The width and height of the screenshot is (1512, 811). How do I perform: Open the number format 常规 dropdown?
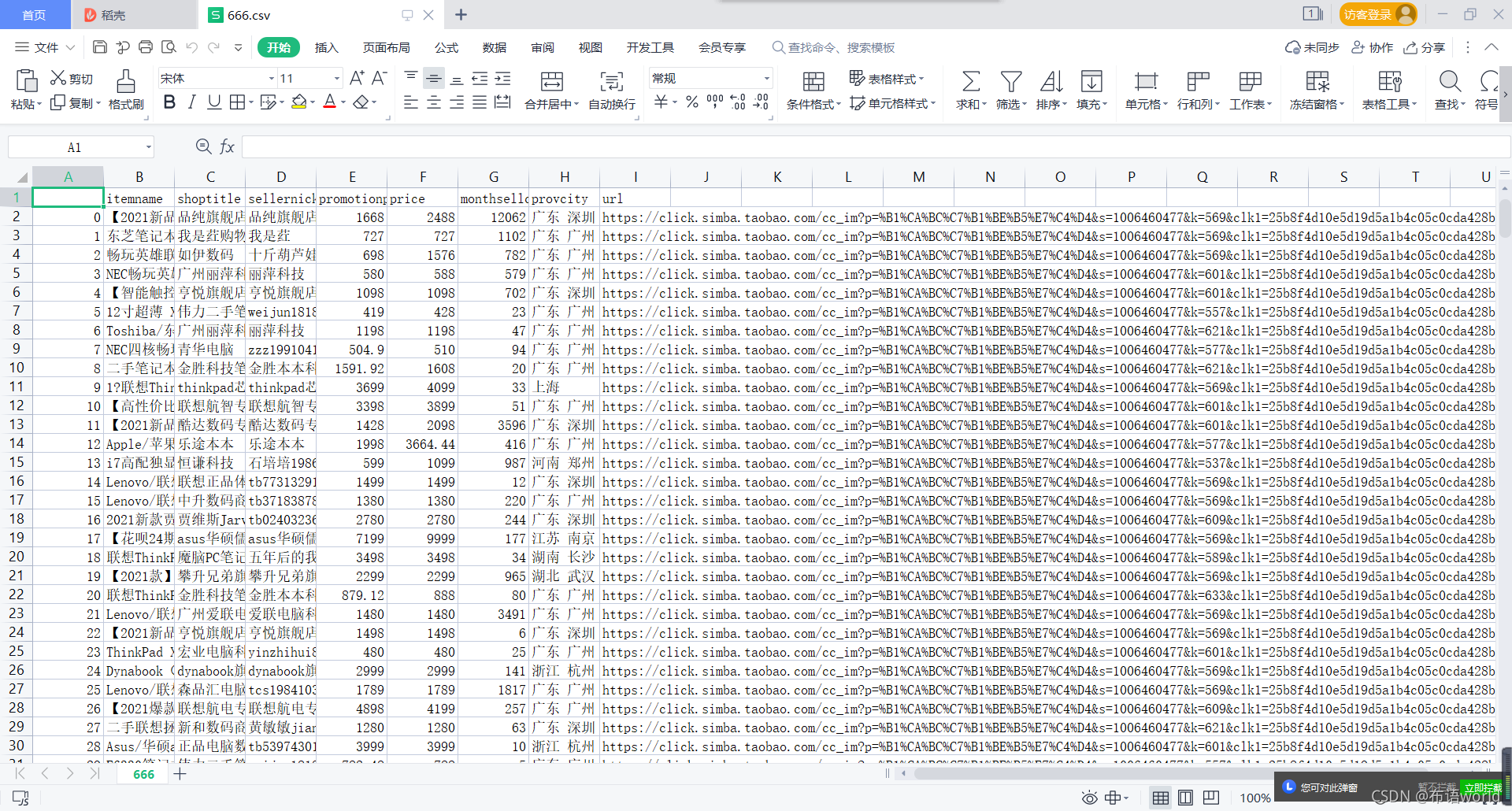[x=767, y=78]
